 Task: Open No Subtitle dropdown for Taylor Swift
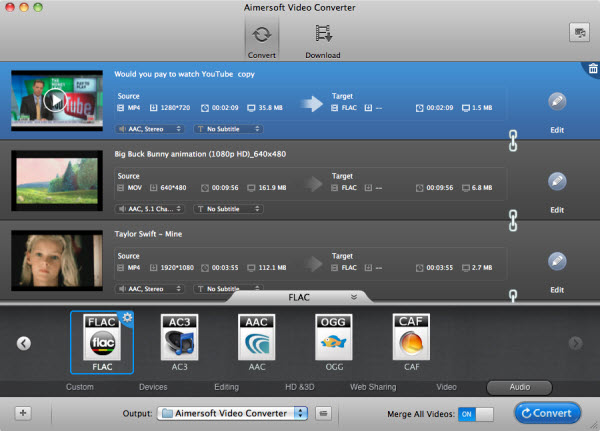pos(228,288)
